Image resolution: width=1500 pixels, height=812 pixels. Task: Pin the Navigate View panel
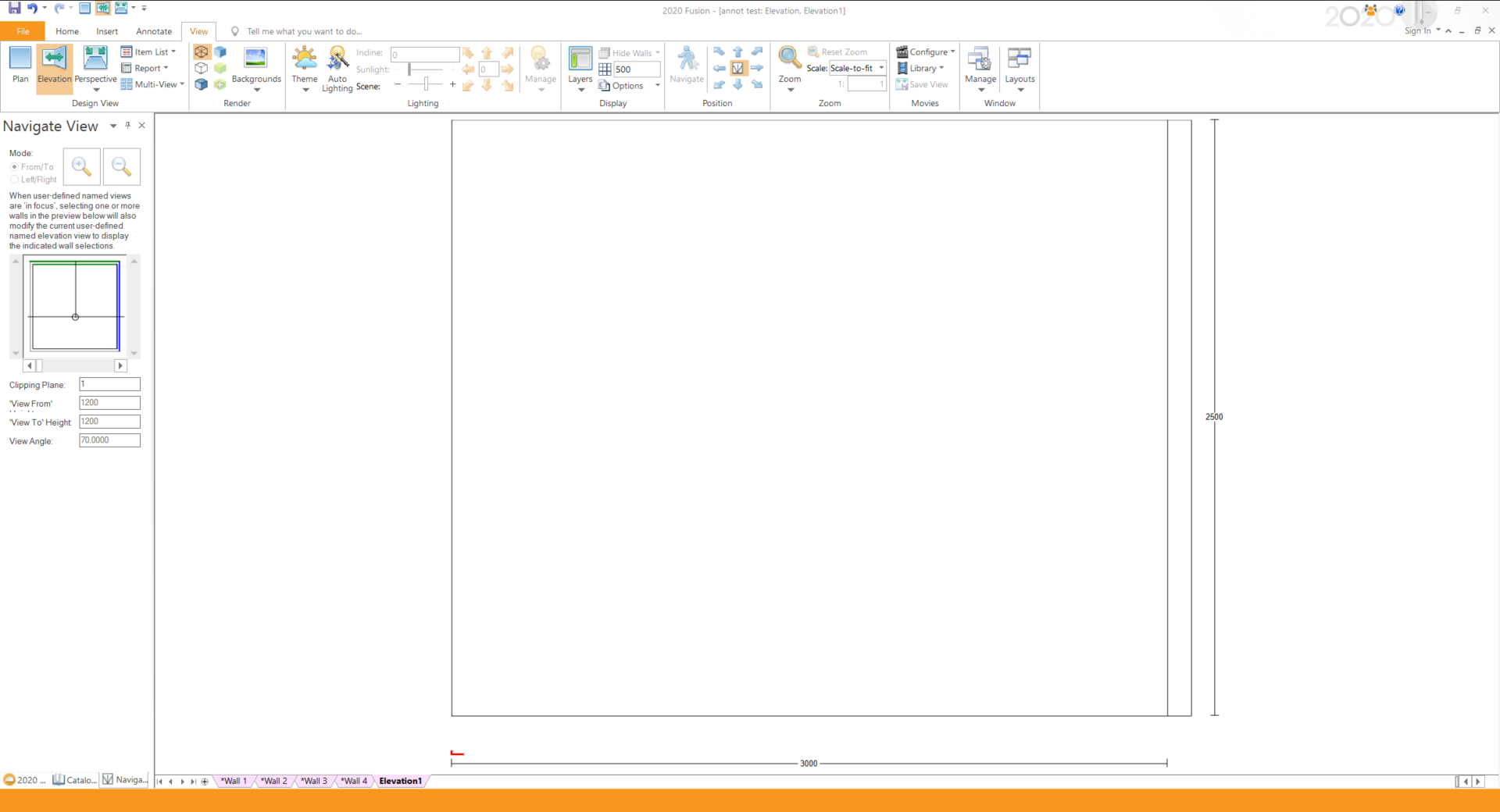pyautogui.click(x=128, y=125)
